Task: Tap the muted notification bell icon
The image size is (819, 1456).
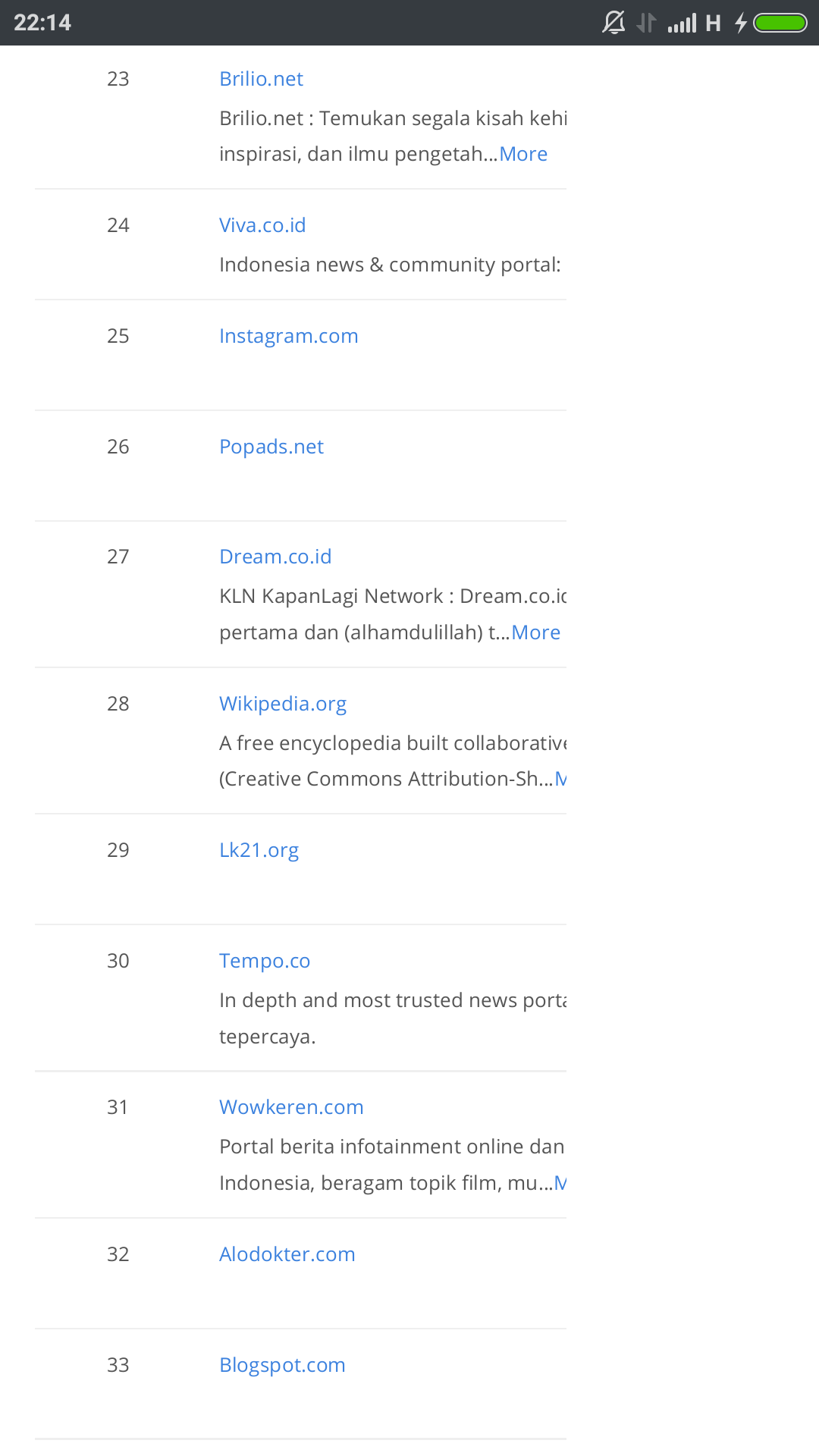Action: [613, 23]
